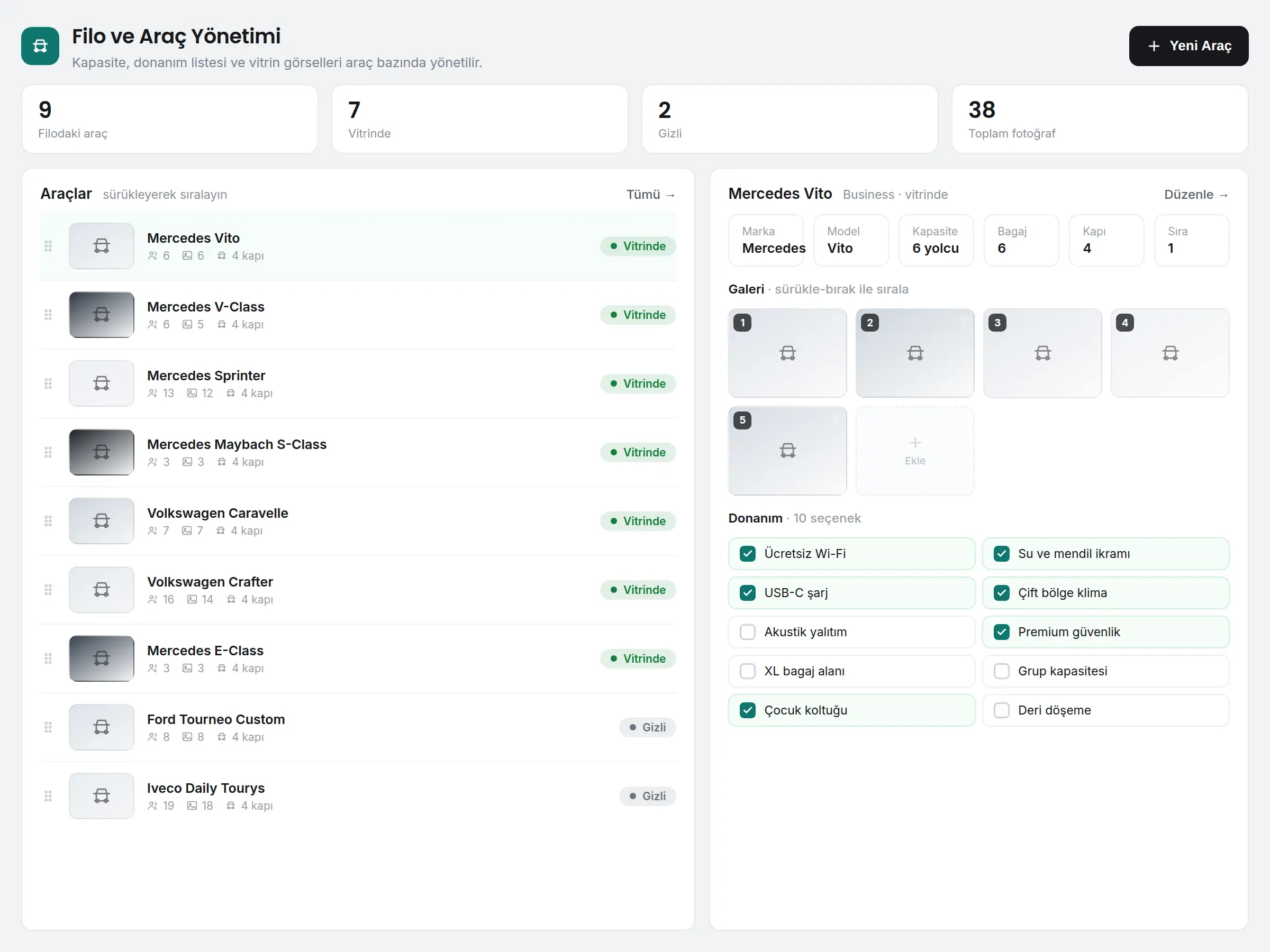Open gallery photo number 1
Image resolution: width=1270 pixels, height=952 pixels.
(x=788, y=353)
